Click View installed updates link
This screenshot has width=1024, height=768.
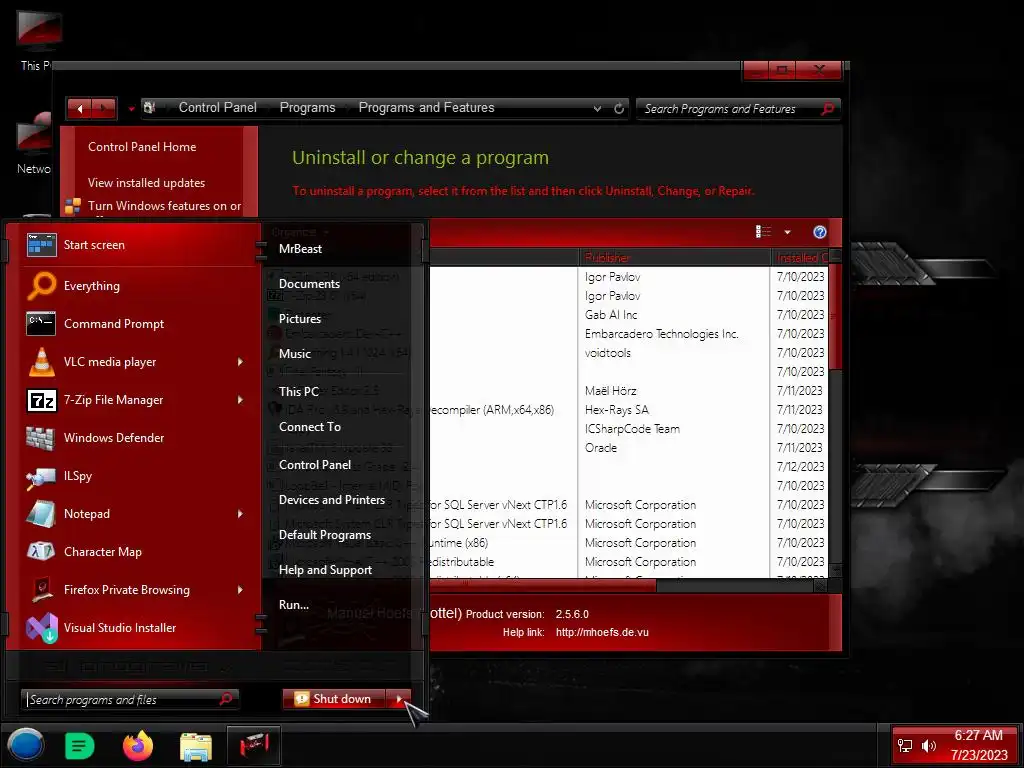tap(146, 183)
